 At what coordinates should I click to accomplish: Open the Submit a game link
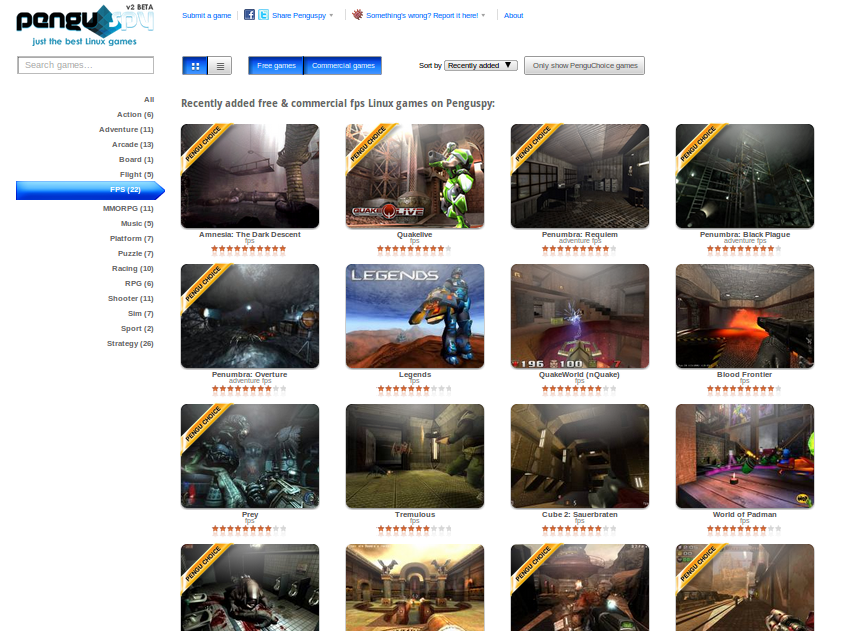tap(206, 16)
